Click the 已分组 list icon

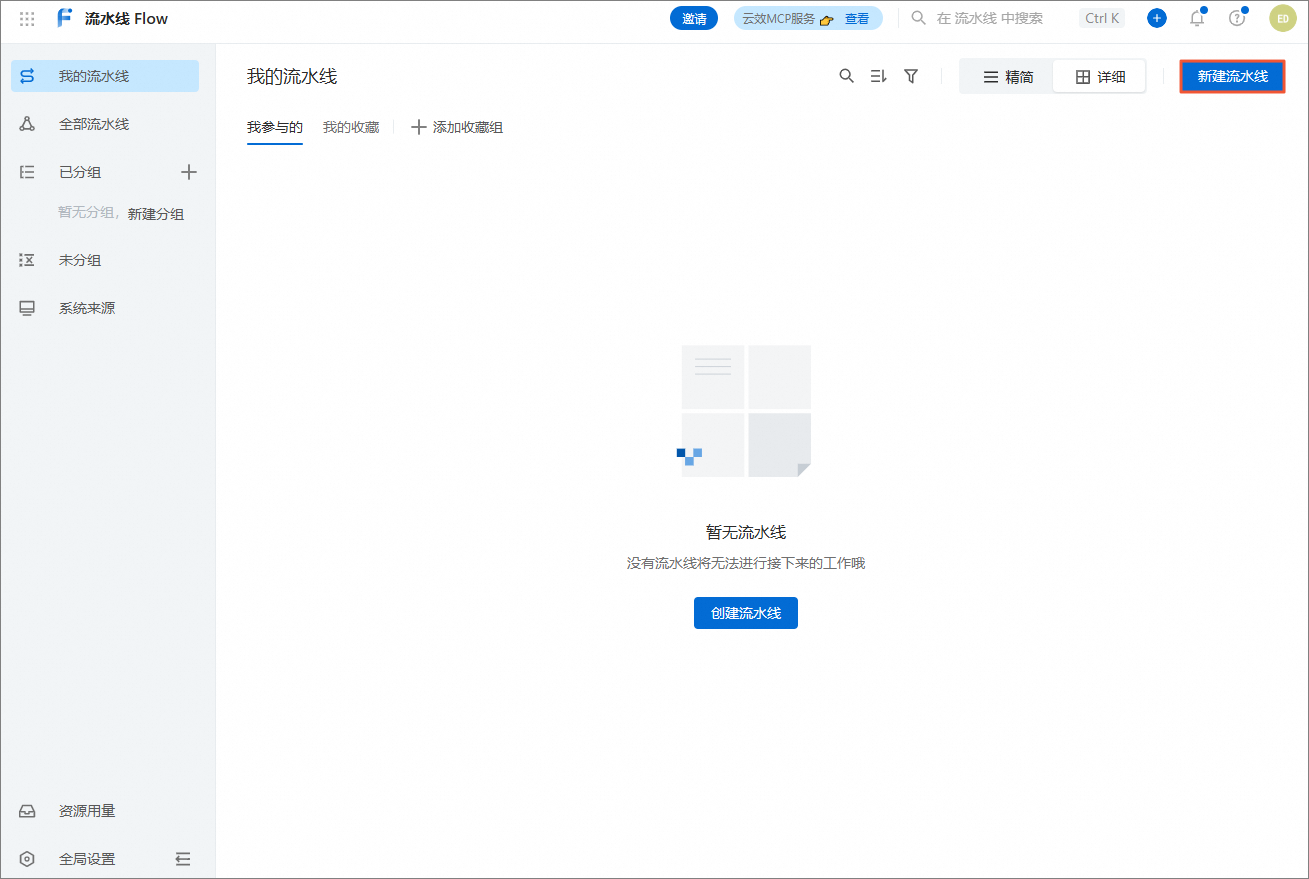[x=27, y=172]
